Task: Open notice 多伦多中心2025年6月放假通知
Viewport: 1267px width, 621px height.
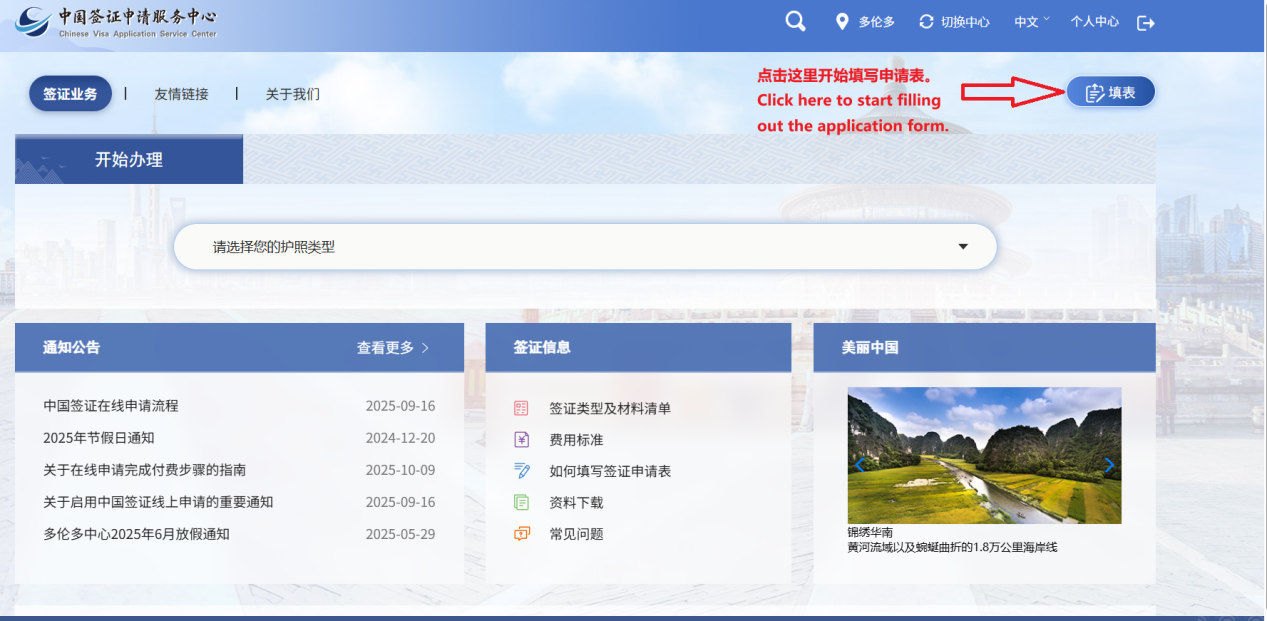Action: [136, 534]
